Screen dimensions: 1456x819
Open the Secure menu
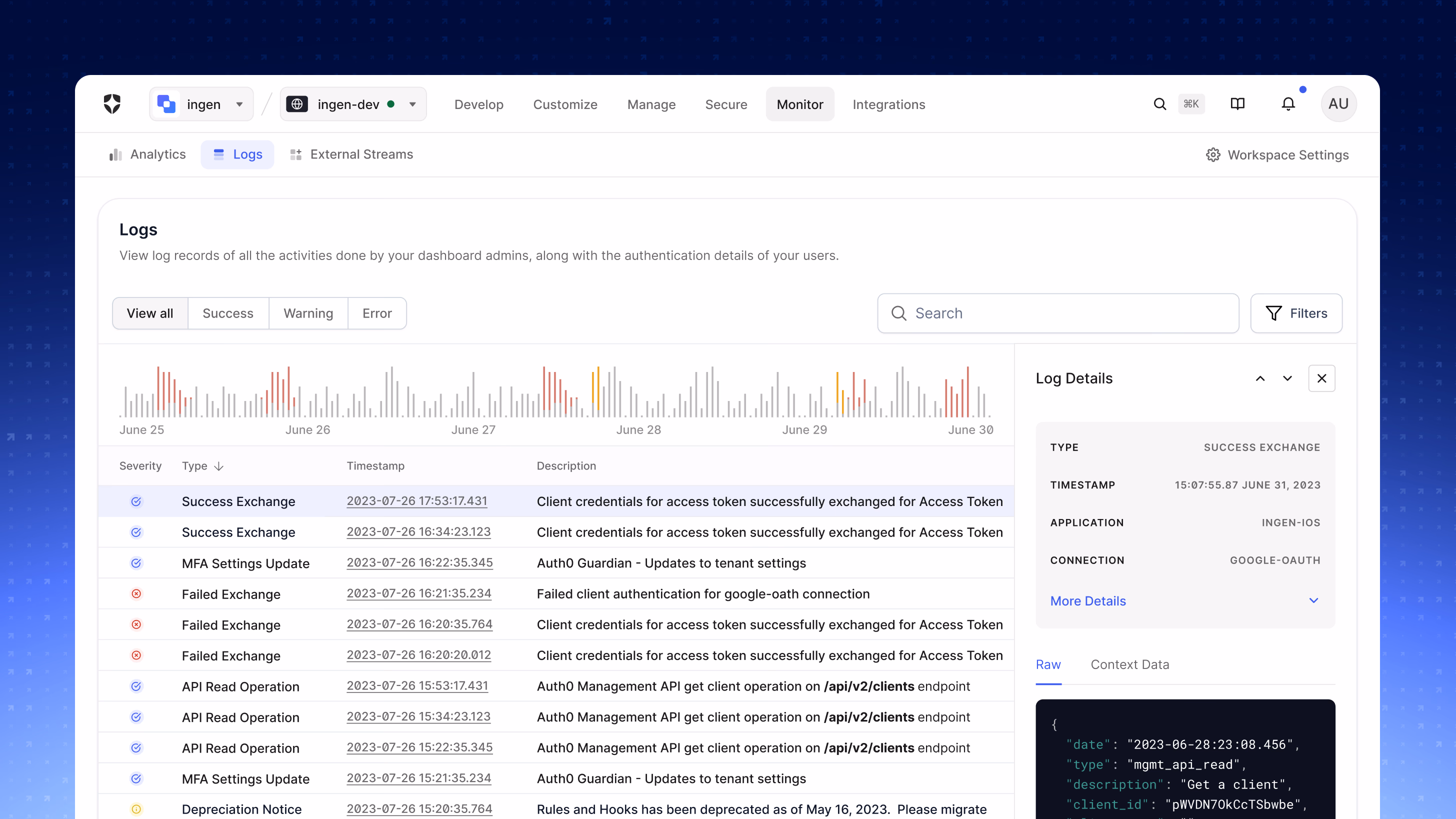pyautogui.click(x=725, y=104)
